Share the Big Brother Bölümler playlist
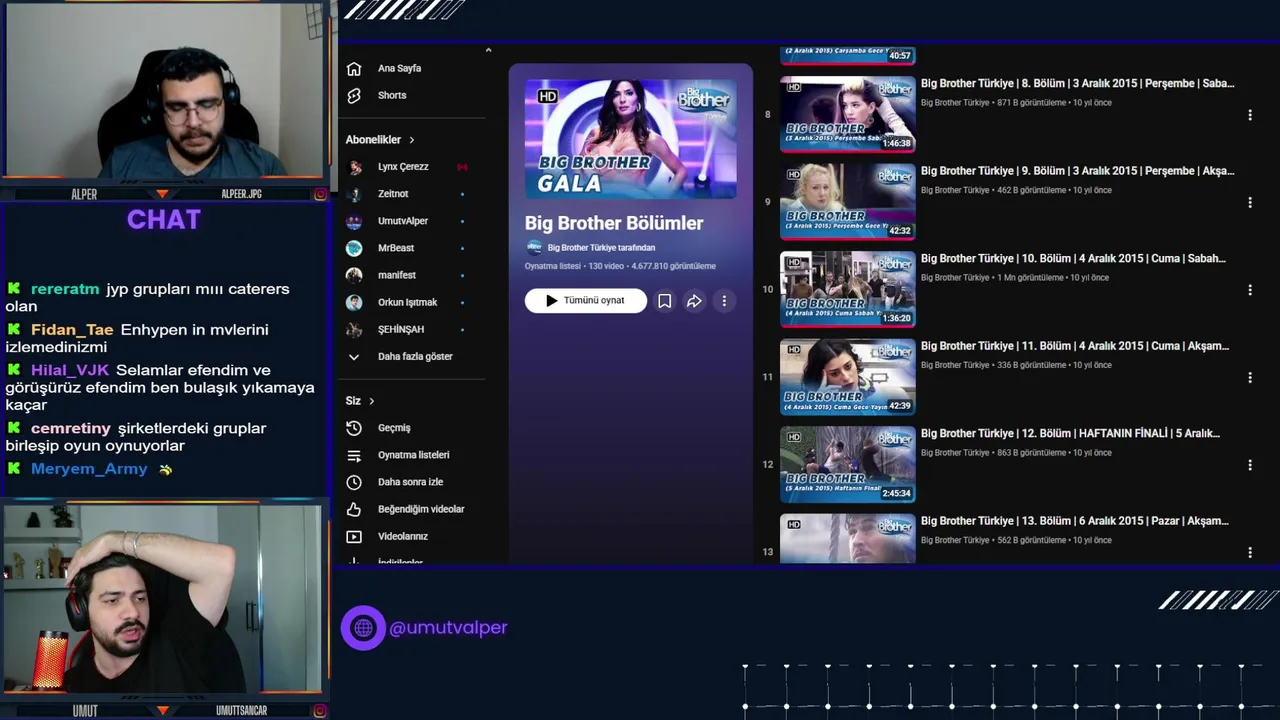The height and width of the screenshot is (720, 1280). [x=694, y=300]
